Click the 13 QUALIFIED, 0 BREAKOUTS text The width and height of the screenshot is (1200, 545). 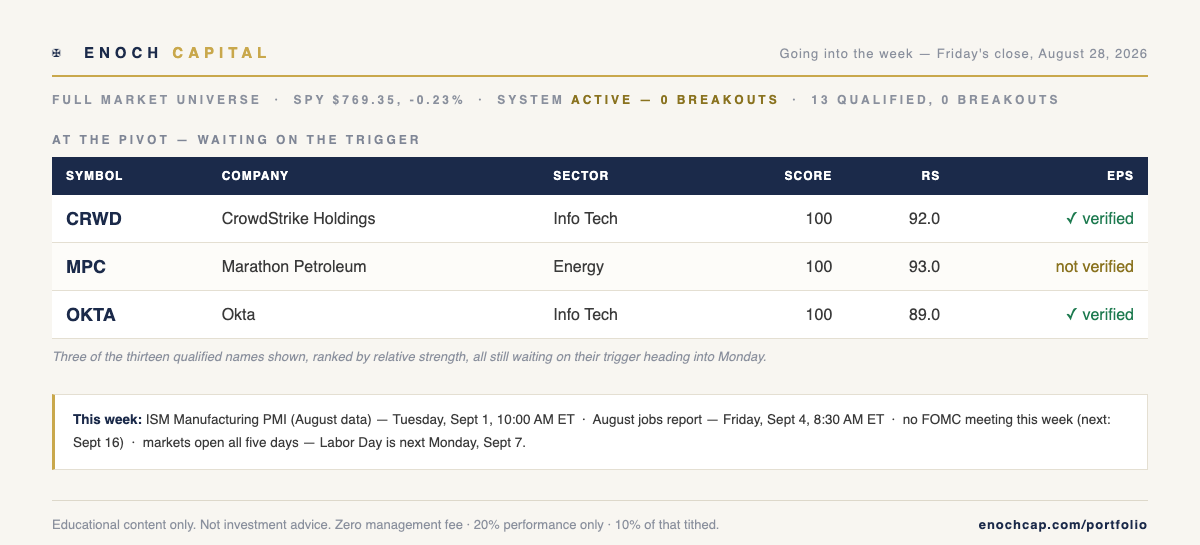[935, 100]
